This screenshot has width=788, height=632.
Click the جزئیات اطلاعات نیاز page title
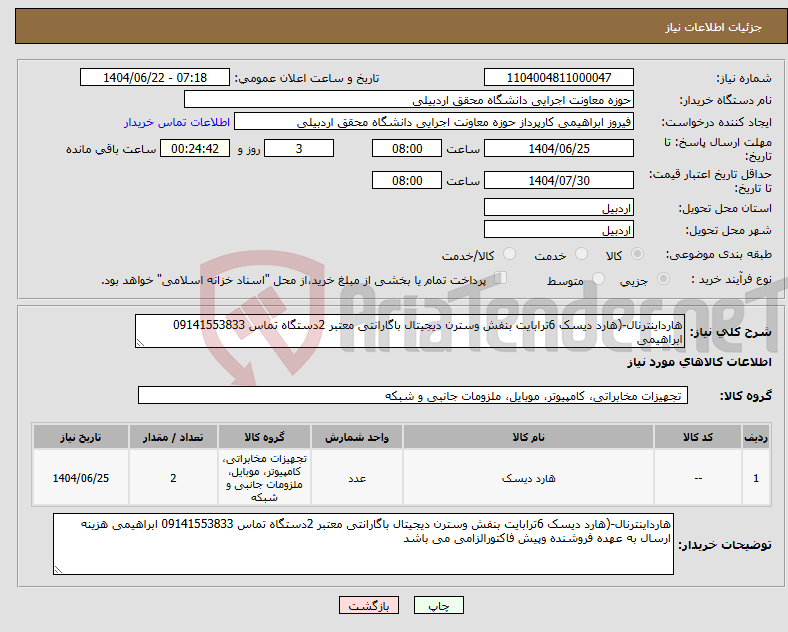click(714, 27)
